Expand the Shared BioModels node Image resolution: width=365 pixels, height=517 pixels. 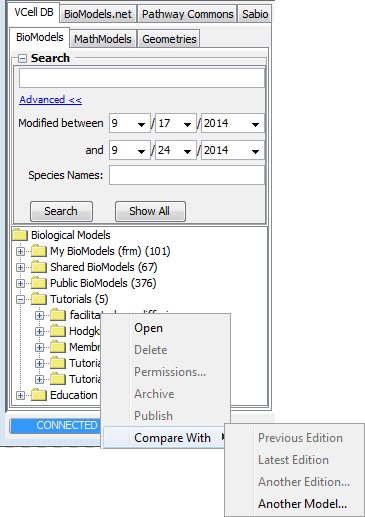tap(20, 267)
